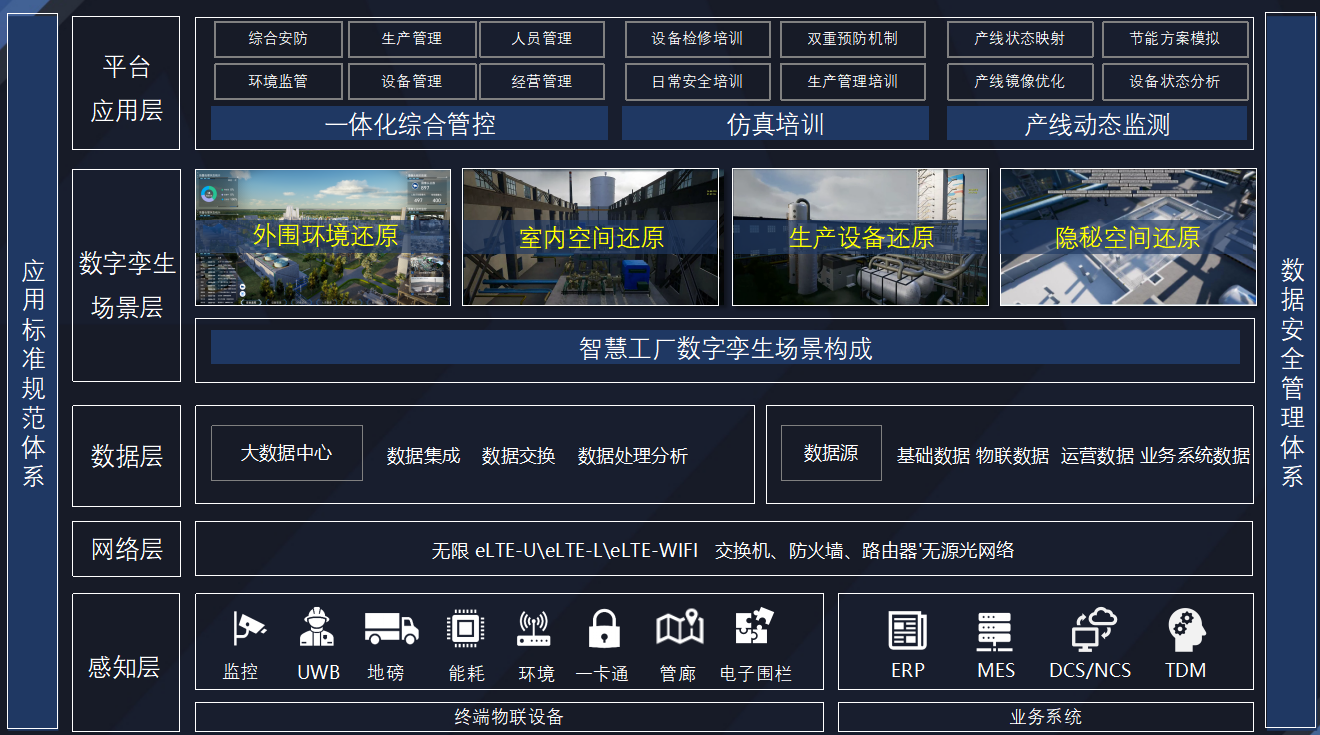Select the UWB worker icon
Screen dimensions: 1320x735
coord(317,628)
